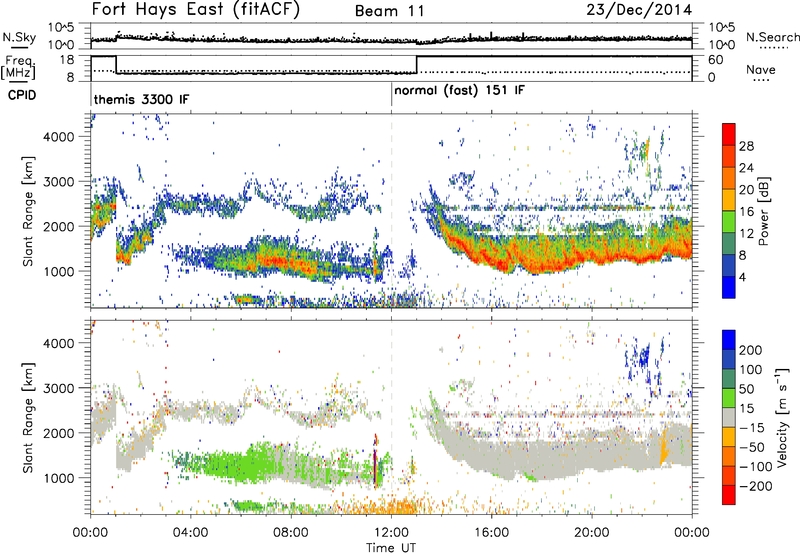Click the '12:00' time axis tick label
This screenshot has height=554, width=800.
391,533
